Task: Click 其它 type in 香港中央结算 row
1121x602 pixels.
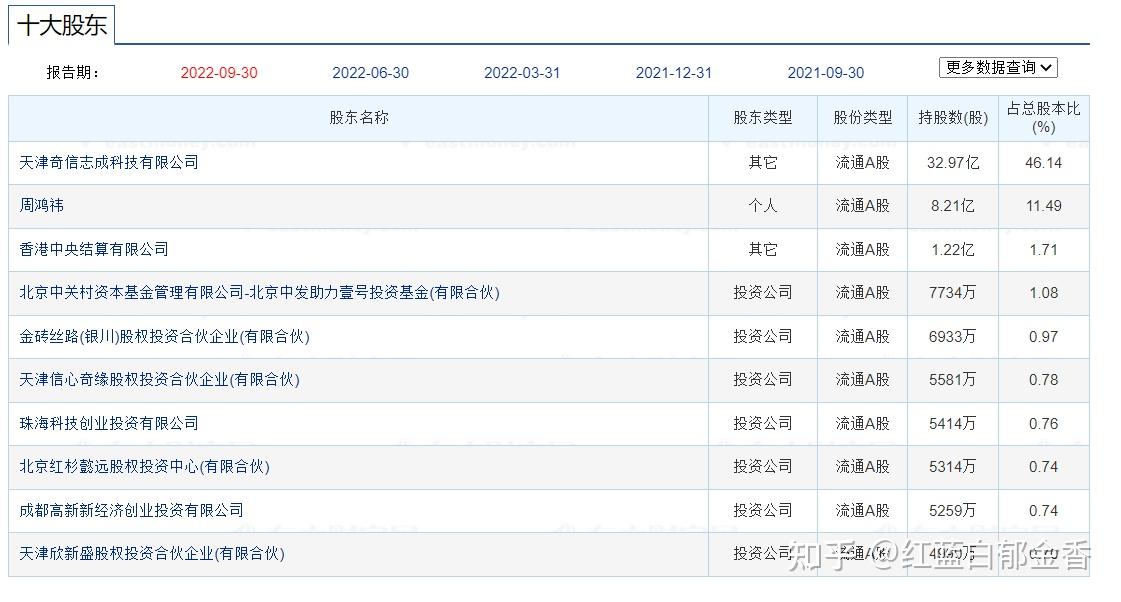Action: point(763,250)
